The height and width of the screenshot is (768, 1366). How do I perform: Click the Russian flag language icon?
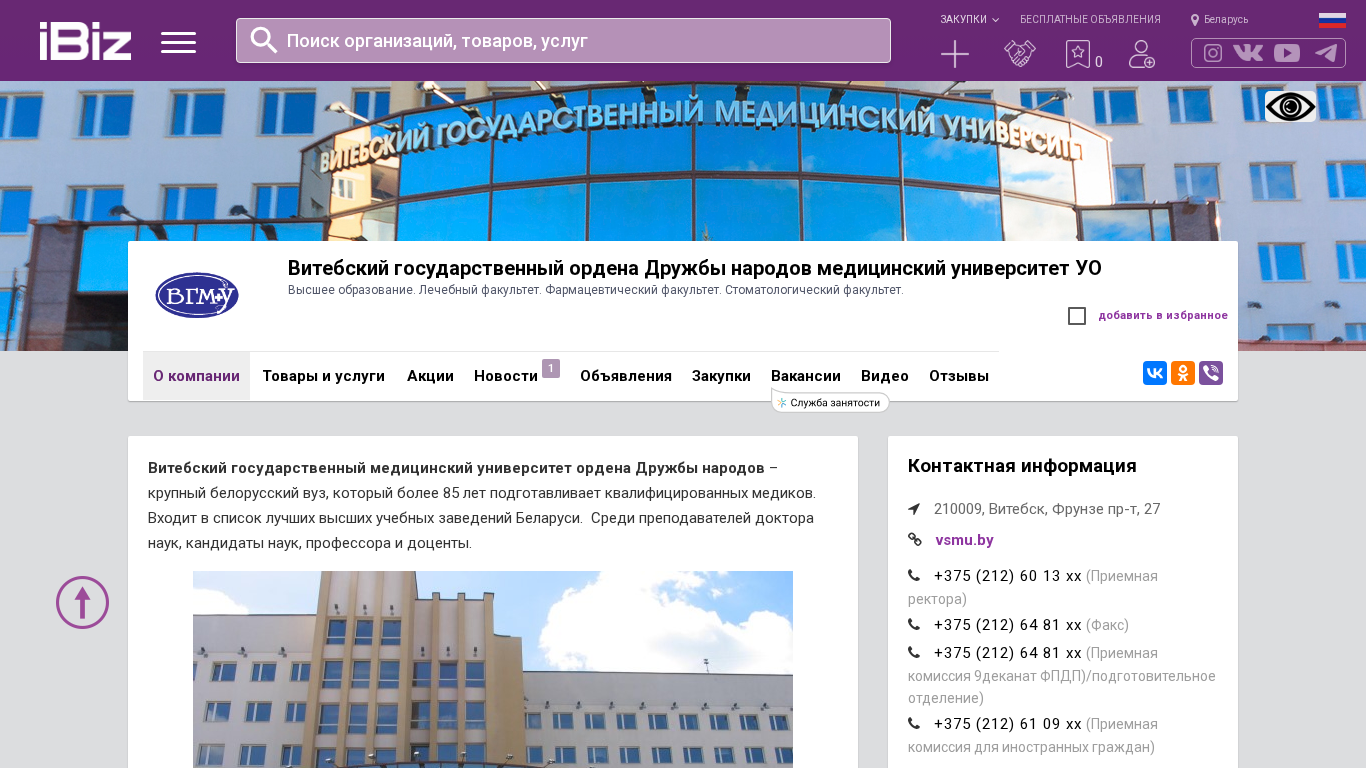coord(1332,20)
